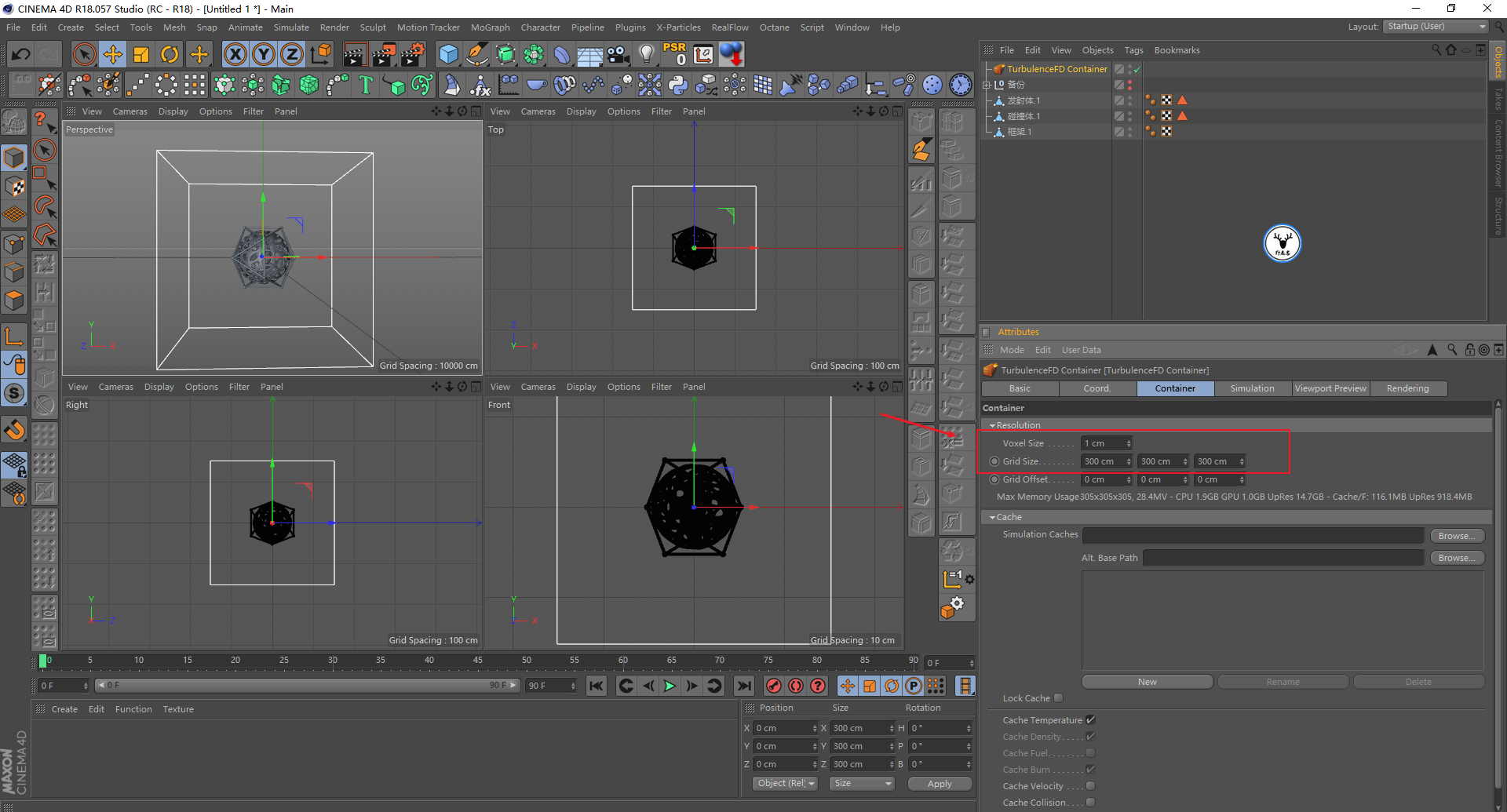
Task: Open the Octane menu
Action: 774,27
